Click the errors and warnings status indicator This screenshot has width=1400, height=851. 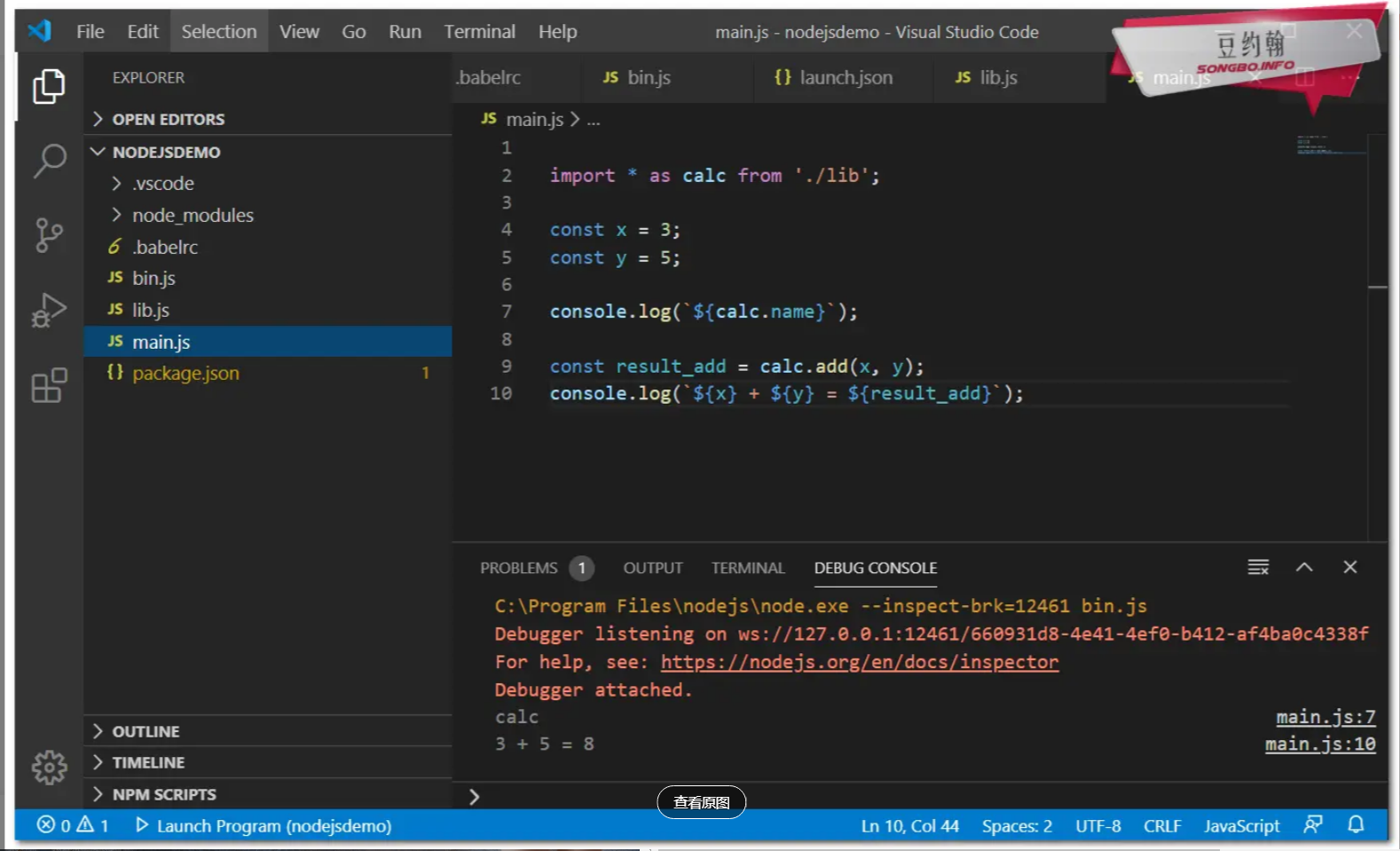[73, 825]
